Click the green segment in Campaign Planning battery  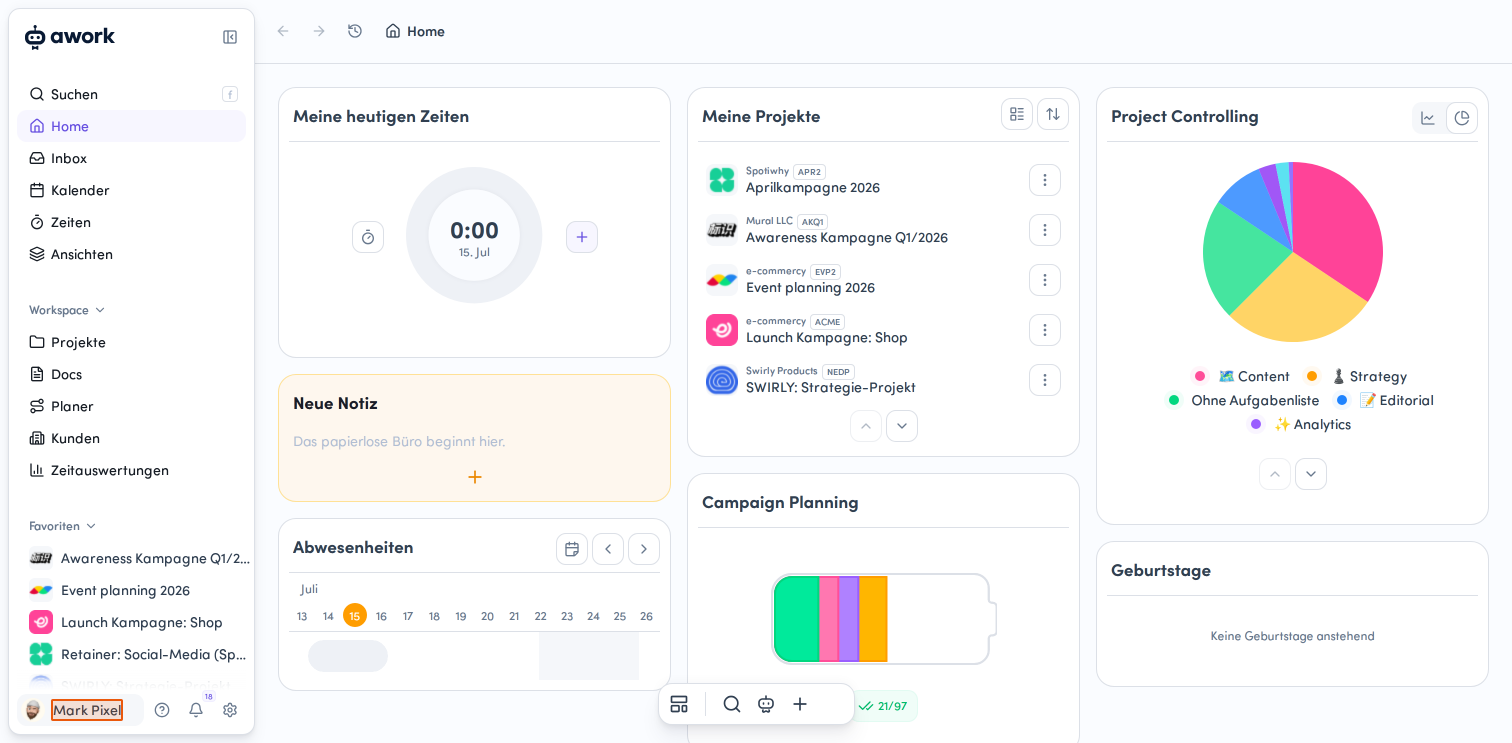pyautogui.click(x=797, y=619)
